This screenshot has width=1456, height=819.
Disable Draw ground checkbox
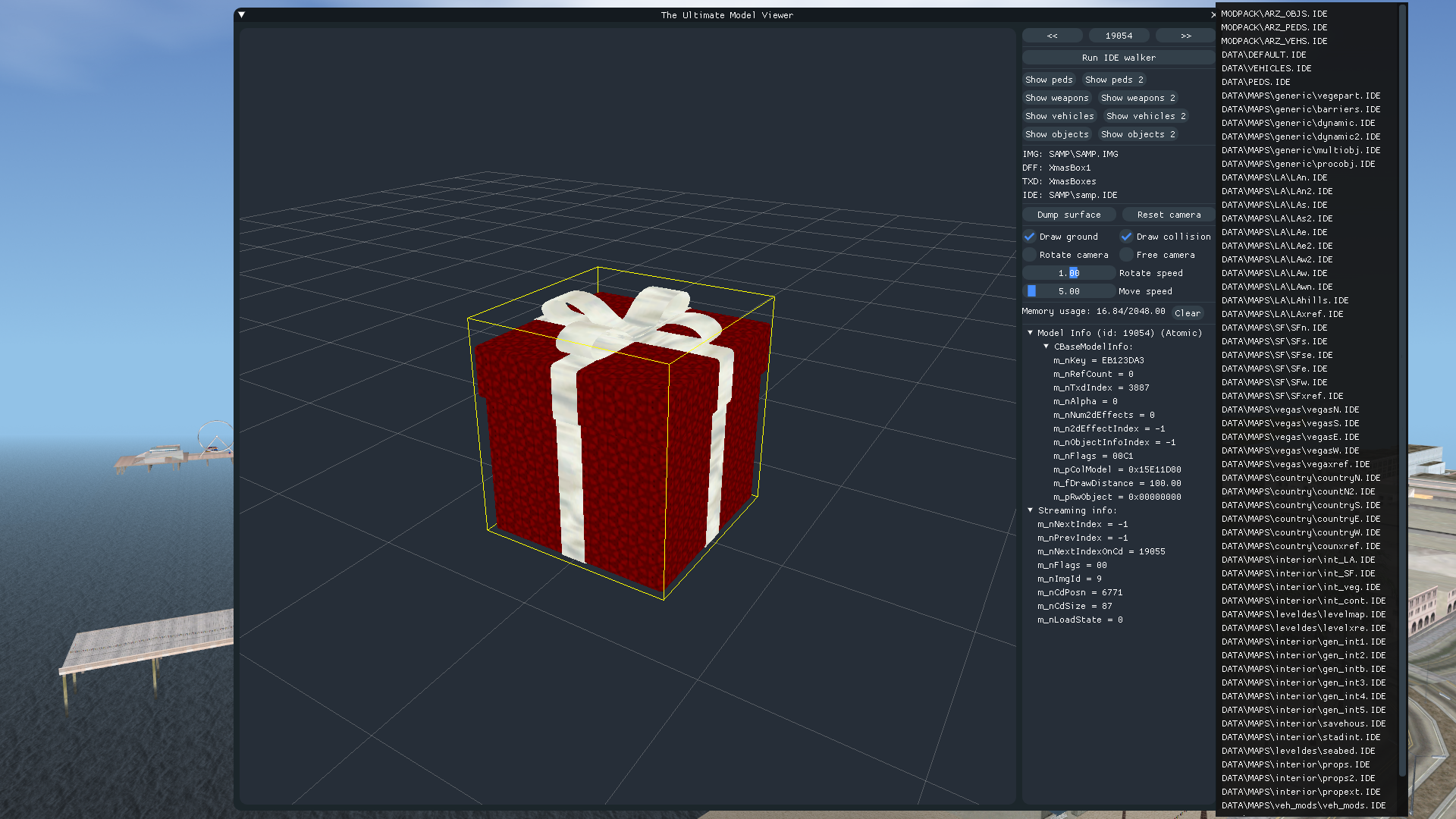pos(1030,237)
